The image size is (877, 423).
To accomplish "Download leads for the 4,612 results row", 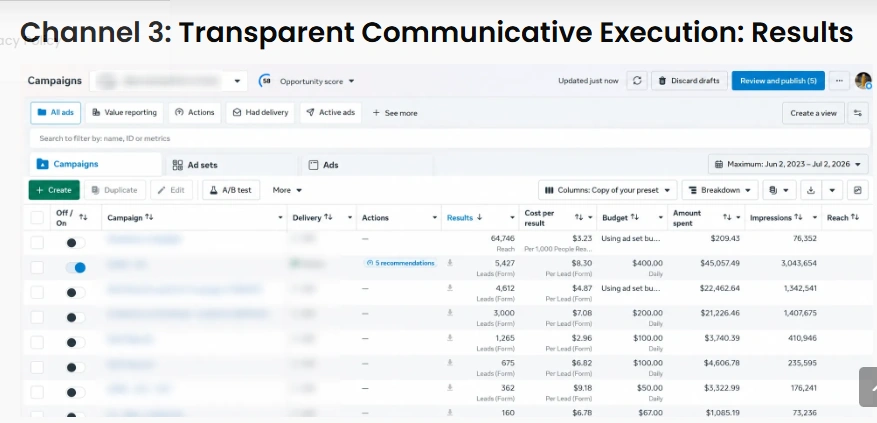I will tap(450, 288).
